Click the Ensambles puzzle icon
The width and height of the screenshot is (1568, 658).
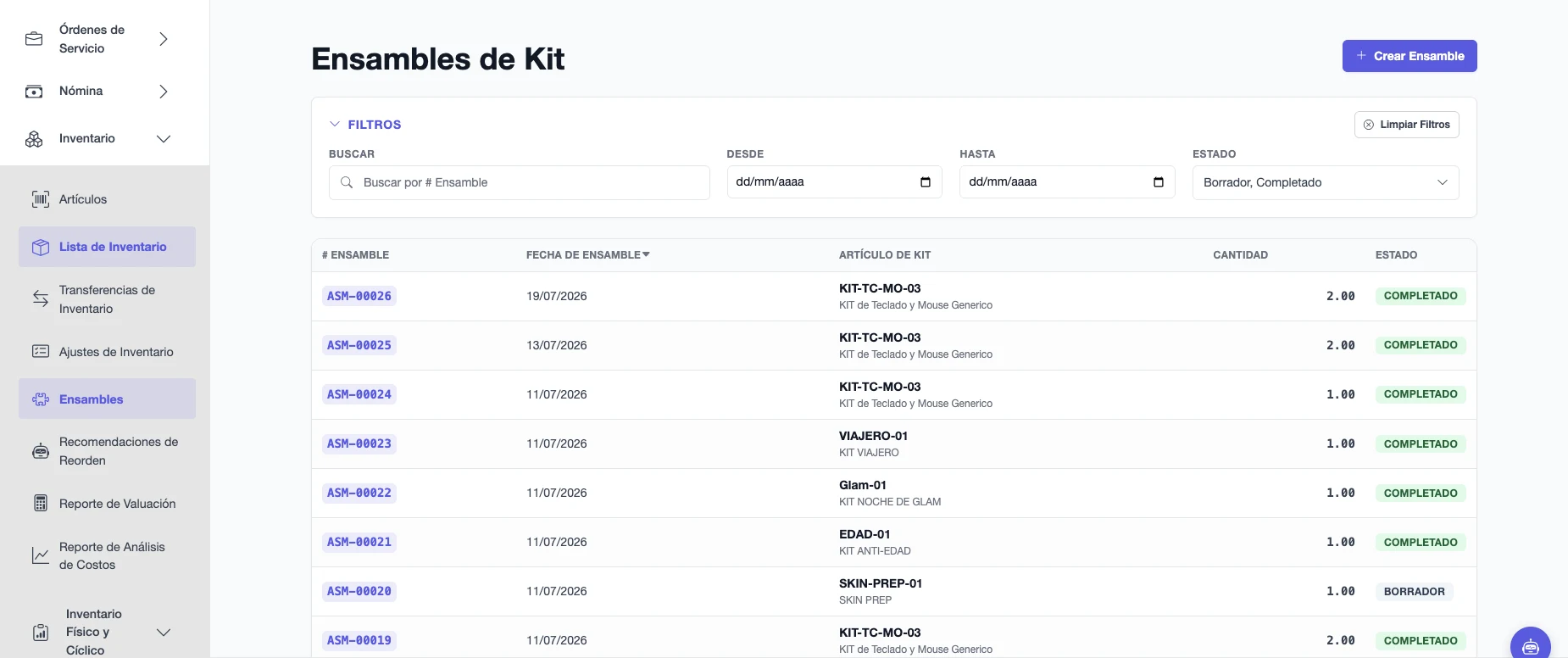pos(41,399)
